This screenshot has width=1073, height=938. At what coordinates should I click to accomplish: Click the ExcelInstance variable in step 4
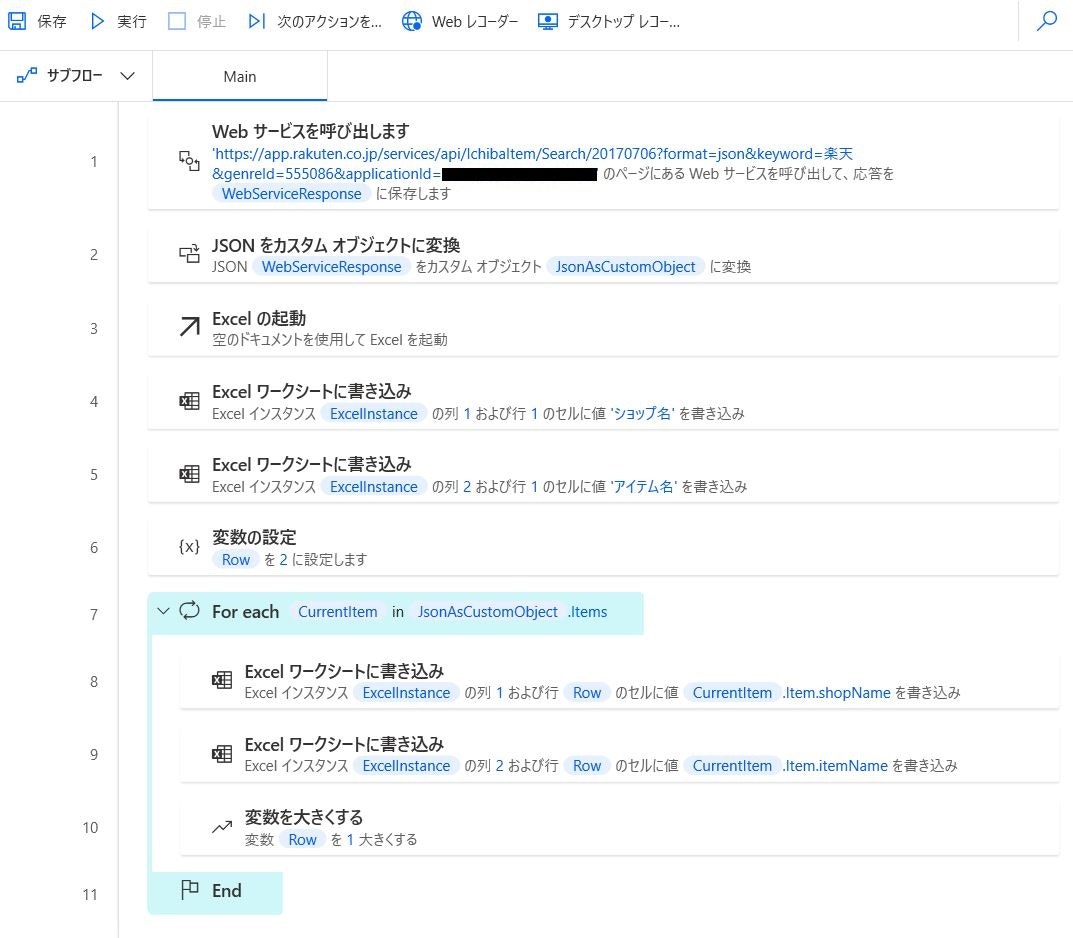(374, 414)
